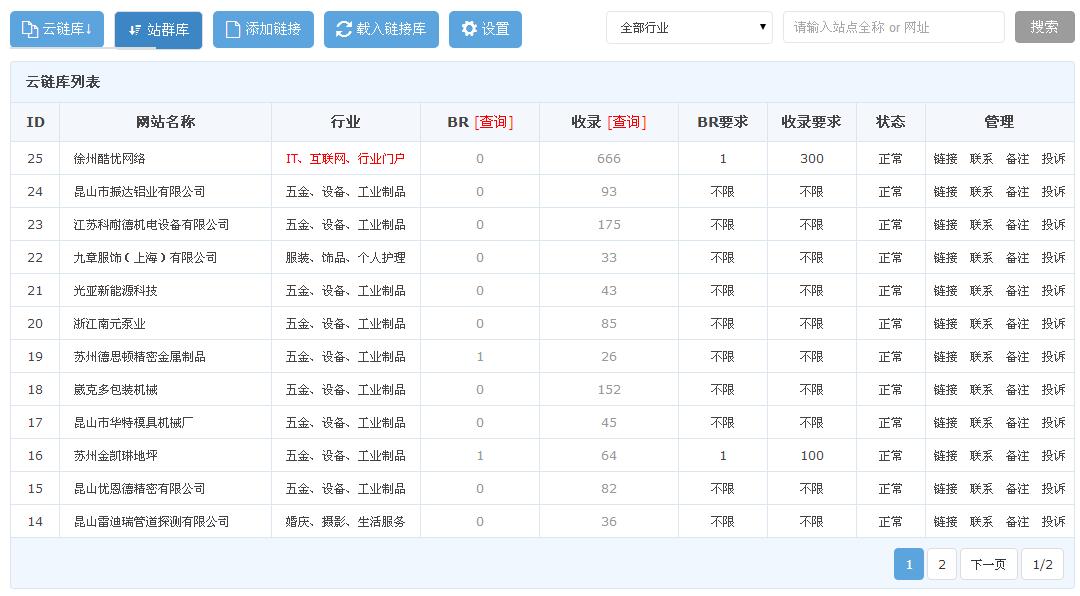The image size is (1080, 596).
Task: Open 设置 with the gear icon
Action: (485, 30)
